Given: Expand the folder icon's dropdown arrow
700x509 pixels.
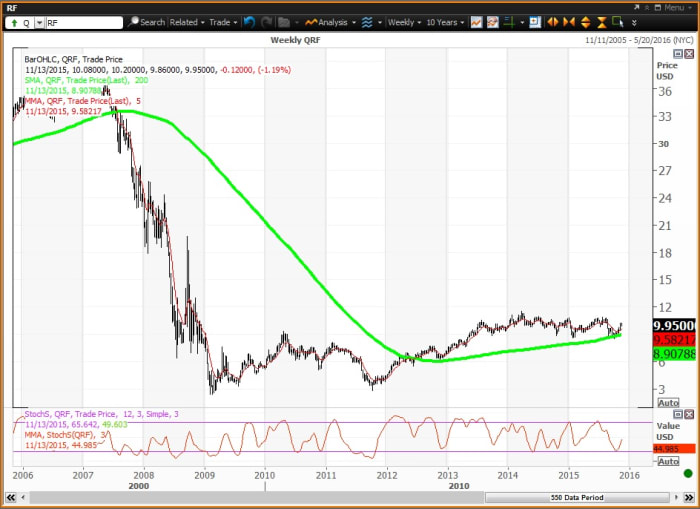Looking at the screenshot, I should coord(297,22).
